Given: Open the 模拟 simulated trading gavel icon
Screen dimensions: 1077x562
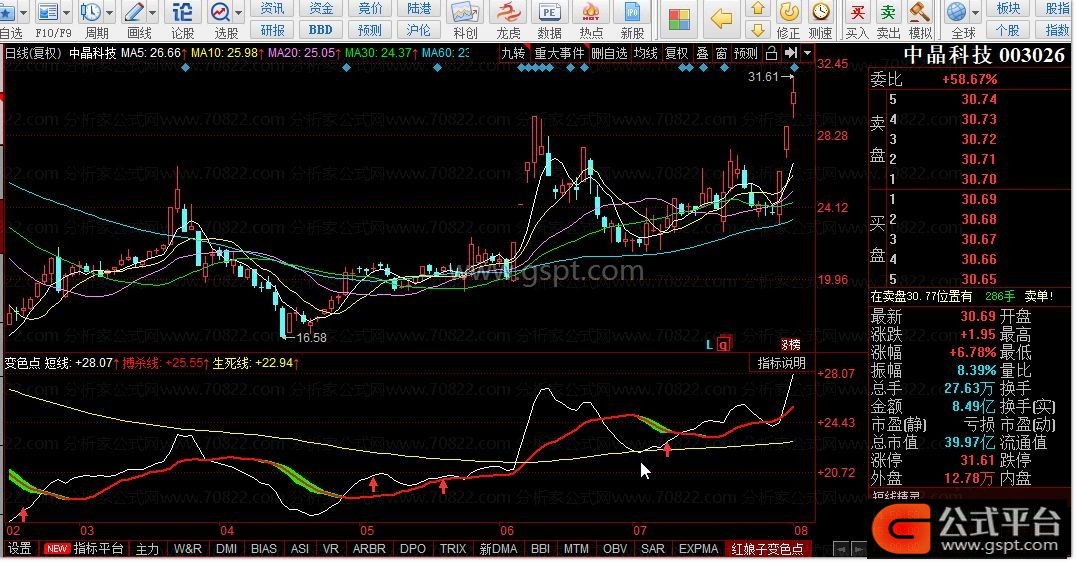Looking at the screenshot, I should click(x=920, y=12).
